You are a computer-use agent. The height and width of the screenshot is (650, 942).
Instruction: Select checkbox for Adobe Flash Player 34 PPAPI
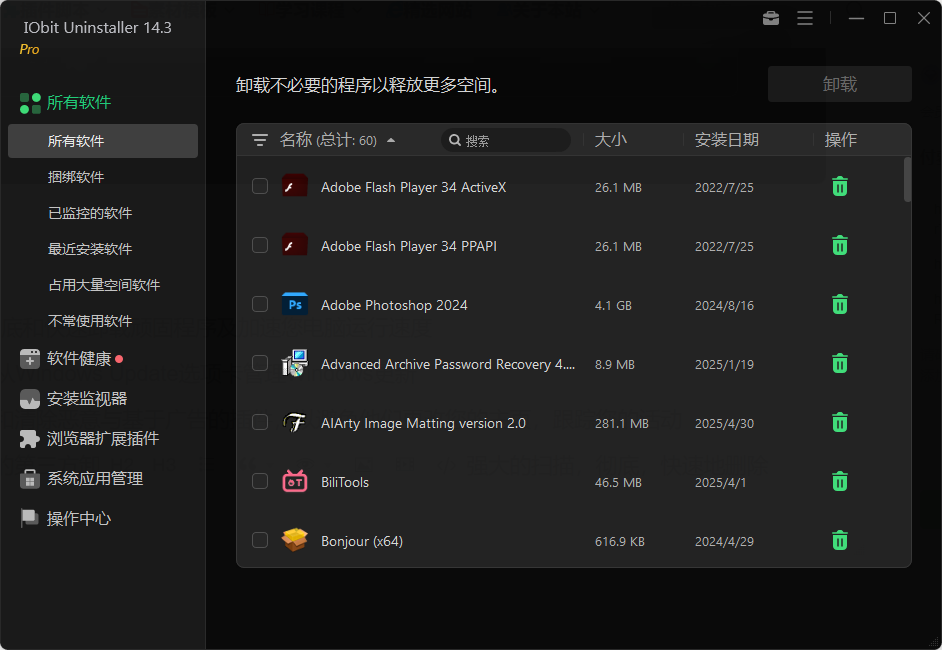point(260,245)
